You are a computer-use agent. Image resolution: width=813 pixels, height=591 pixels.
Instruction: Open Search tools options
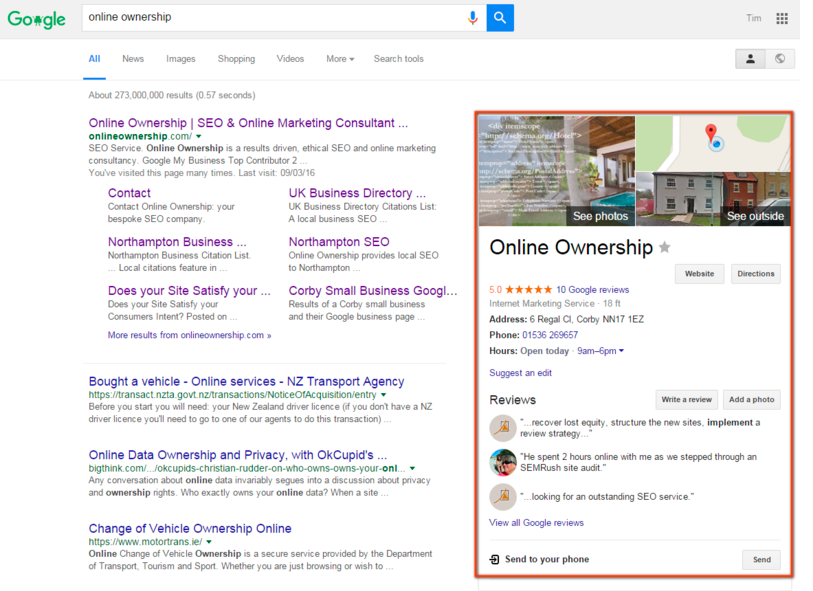pyautogui.click(x=399, y=59)
